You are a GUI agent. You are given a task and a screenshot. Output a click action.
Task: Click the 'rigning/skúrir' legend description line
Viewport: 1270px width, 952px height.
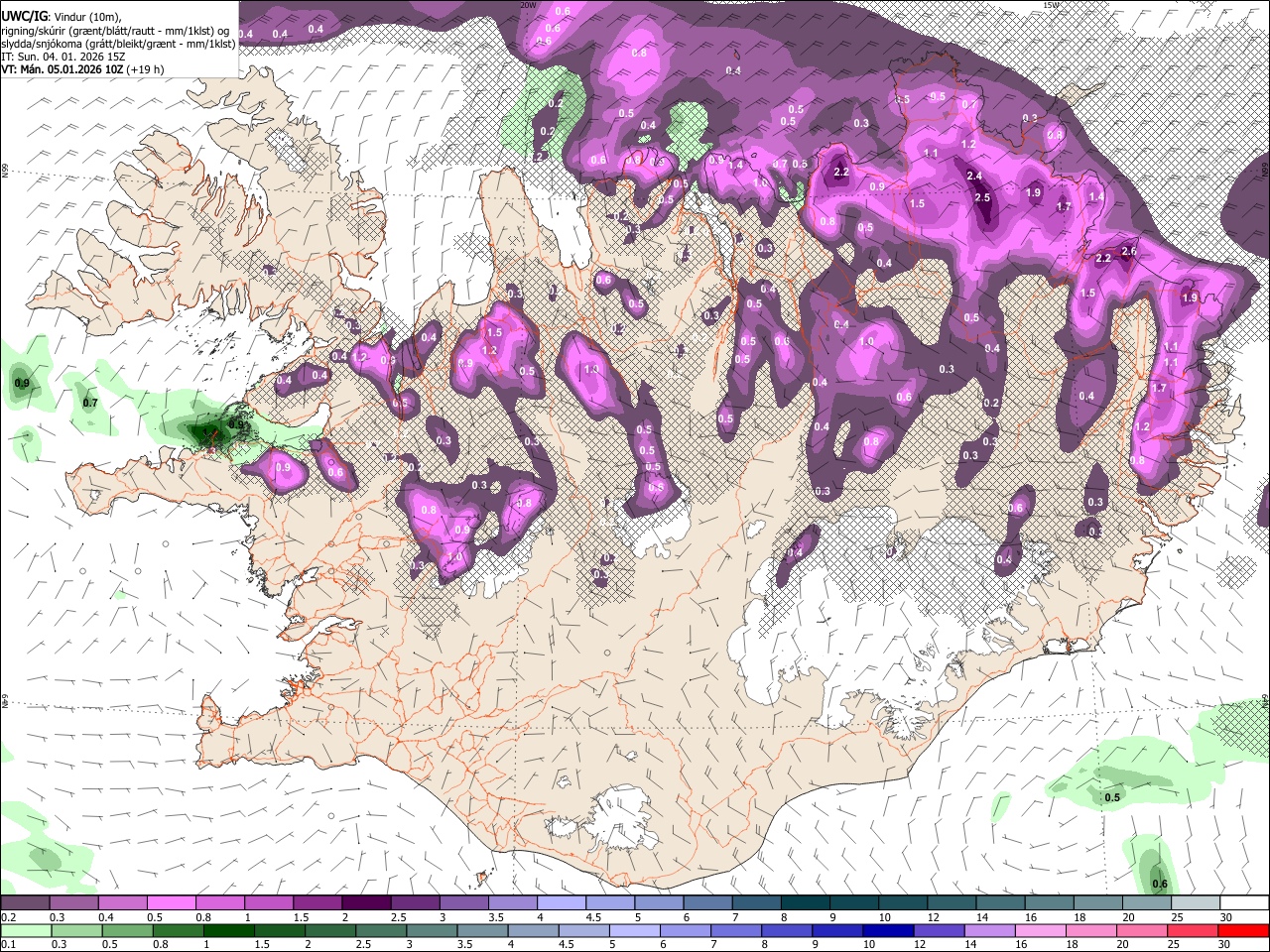[117, 31]
